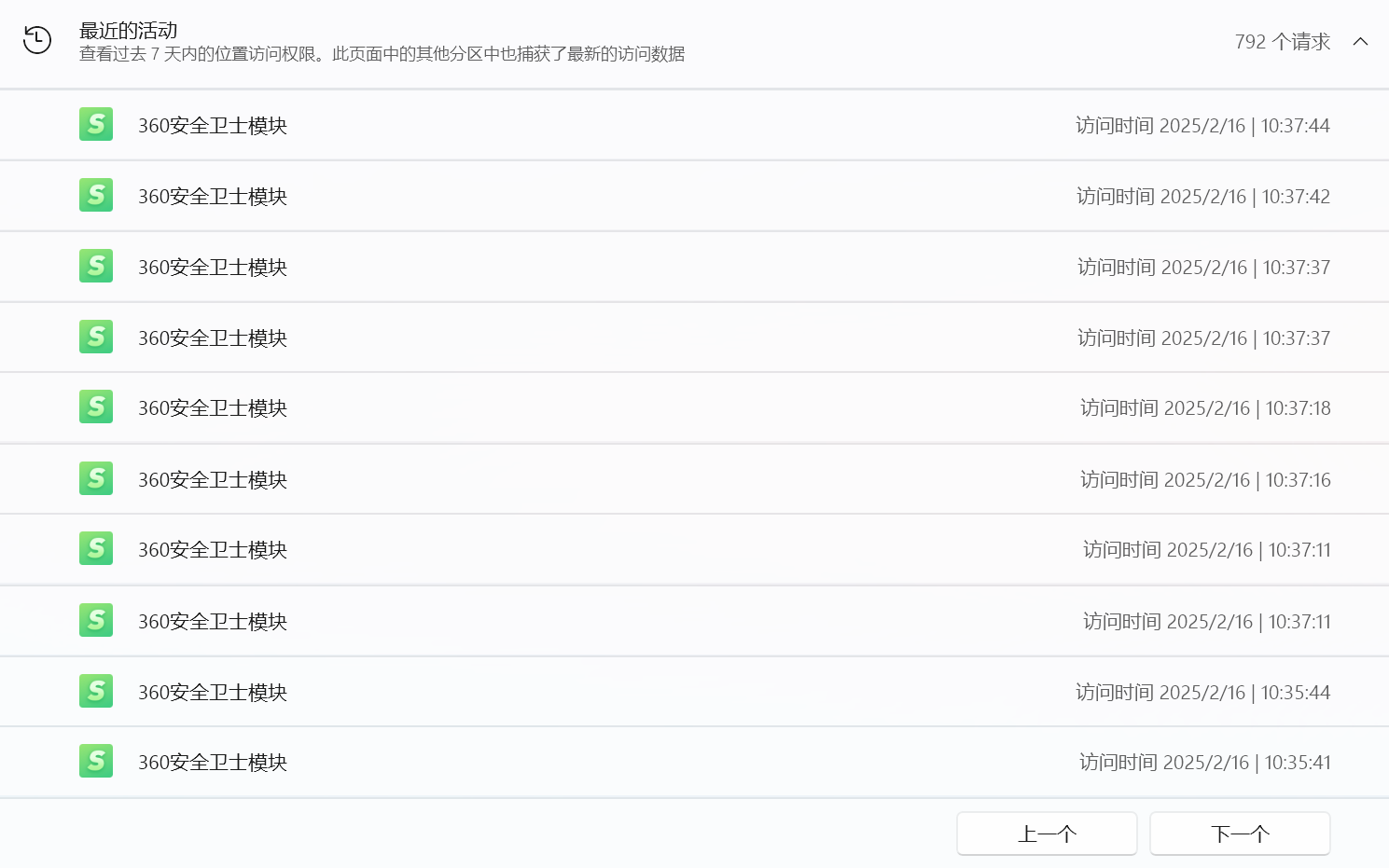Click the timestamp 访问时间 2025/2/16 | 10:37:18

tap(1205, 408)
